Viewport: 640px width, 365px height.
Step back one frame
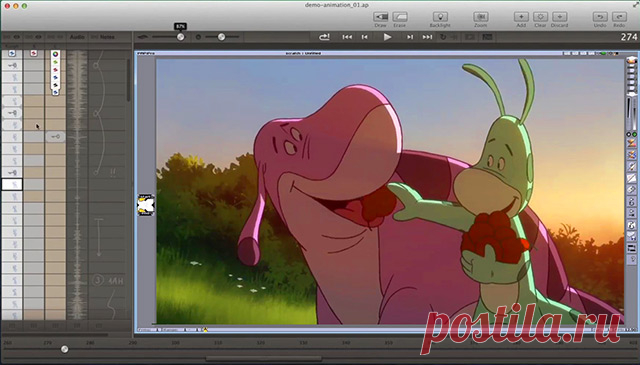pos(364,37)
